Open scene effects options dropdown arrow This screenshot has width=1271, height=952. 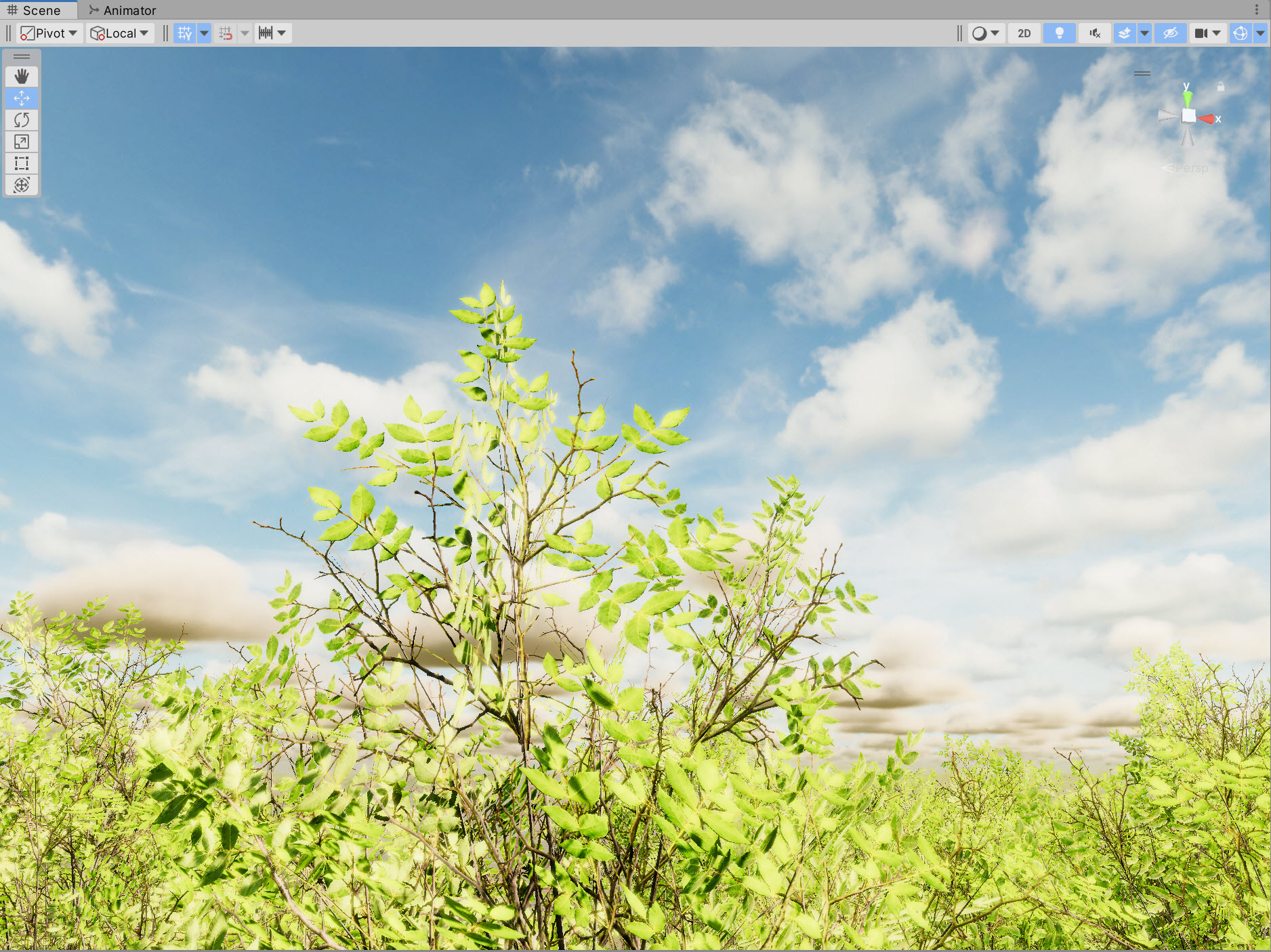pos(1144,33)
